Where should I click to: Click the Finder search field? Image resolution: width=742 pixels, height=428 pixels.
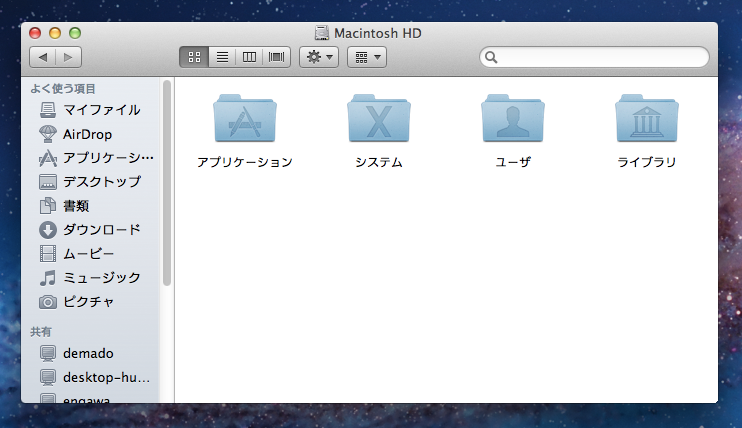[594, 57]
